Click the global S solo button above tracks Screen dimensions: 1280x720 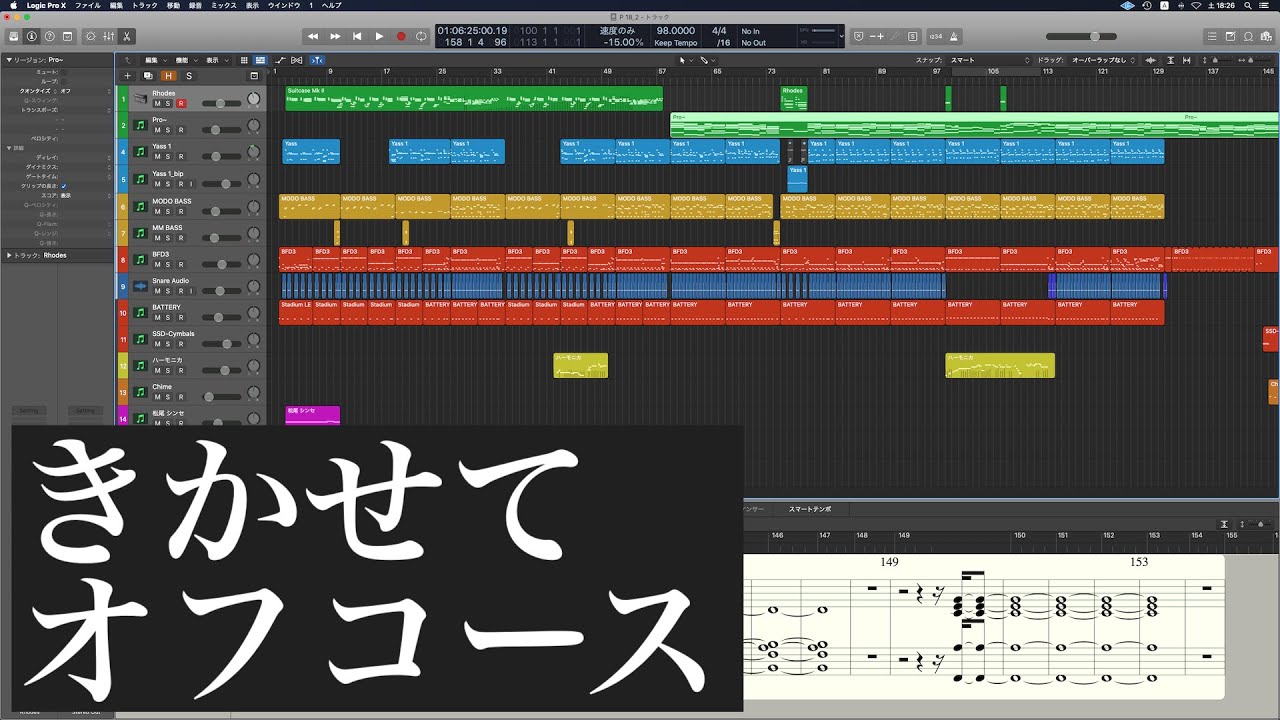pos(189,76)
